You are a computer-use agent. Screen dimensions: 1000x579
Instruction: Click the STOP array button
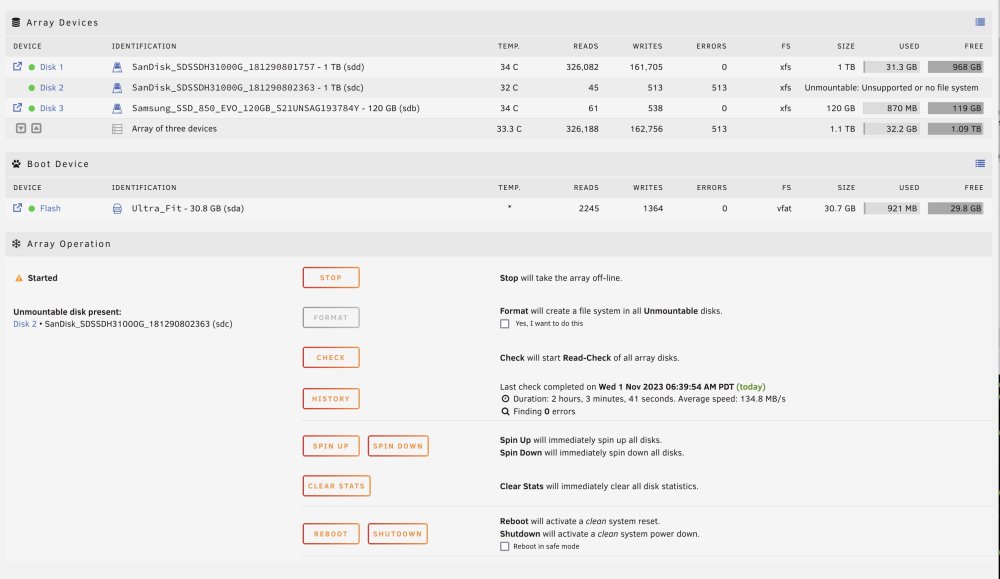pyautogui.click(x=331, y=277)
